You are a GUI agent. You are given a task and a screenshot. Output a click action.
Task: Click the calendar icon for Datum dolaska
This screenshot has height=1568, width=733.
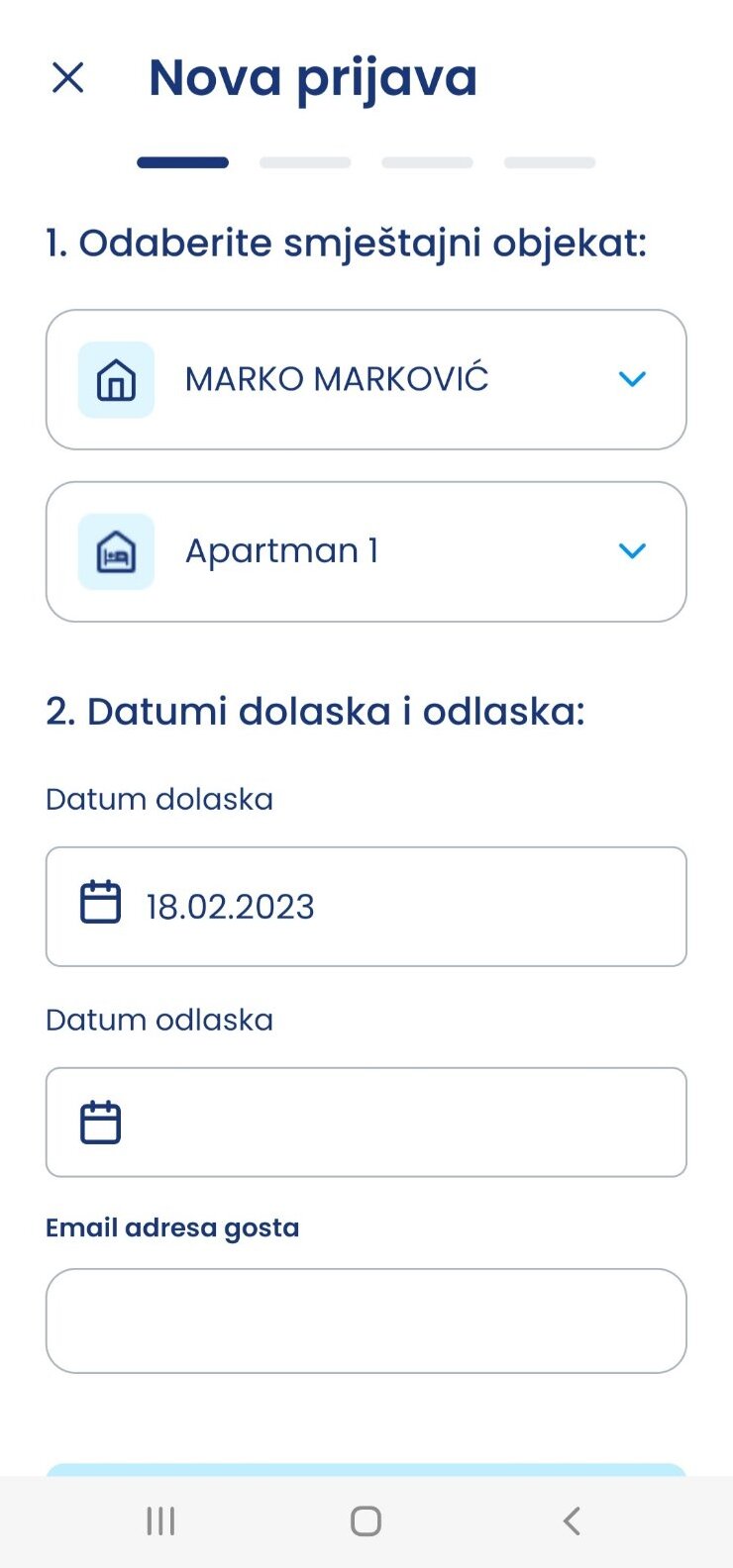(100, 903)
